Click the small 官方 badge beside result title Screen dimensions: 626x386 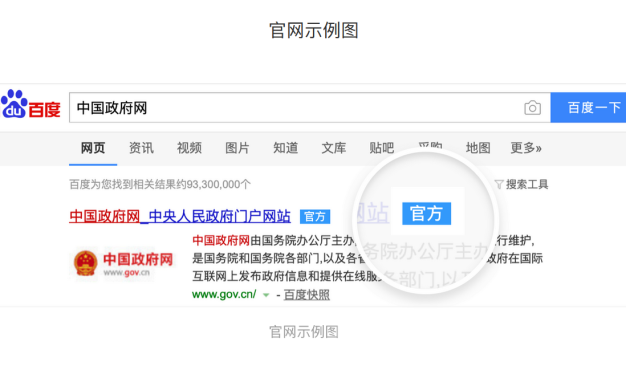click(x=315, y=217)
